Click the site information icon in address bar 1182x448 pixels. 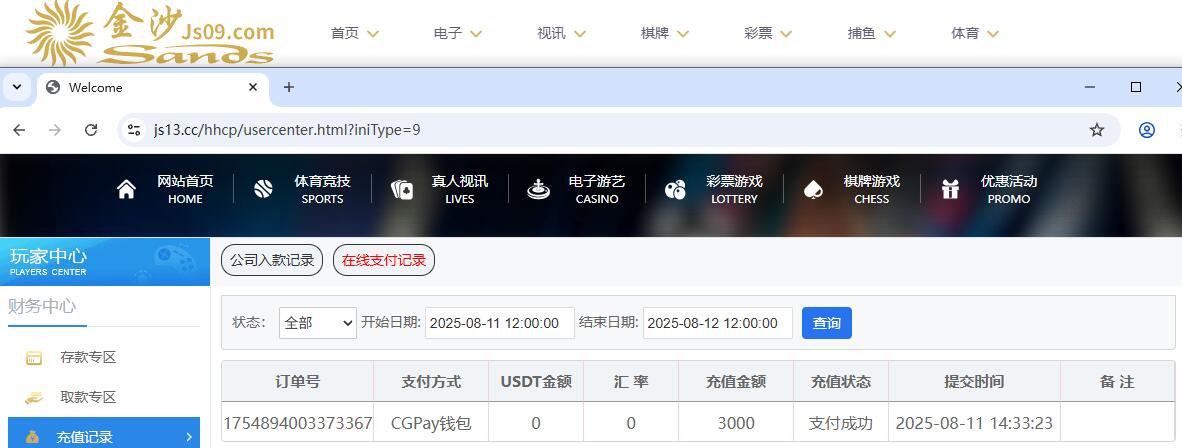(x=134, y=130)
